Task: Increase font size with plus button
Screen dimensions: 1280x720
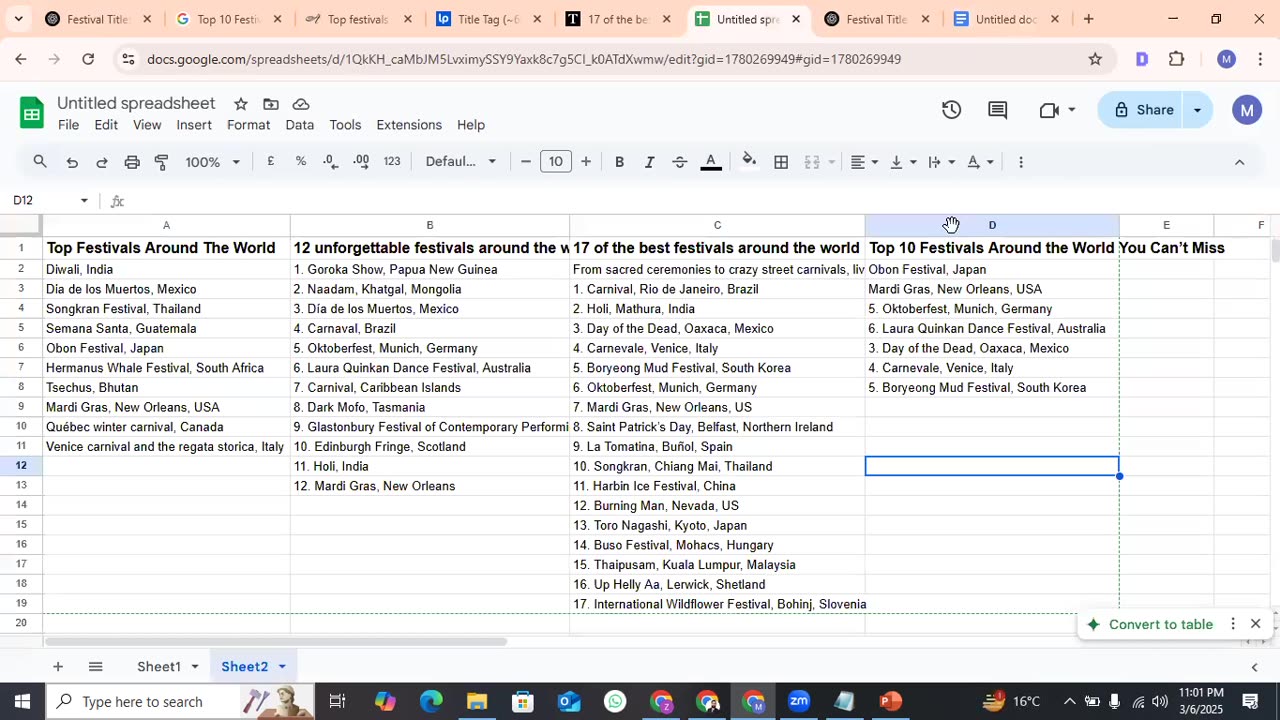Action: pos(586,162)
